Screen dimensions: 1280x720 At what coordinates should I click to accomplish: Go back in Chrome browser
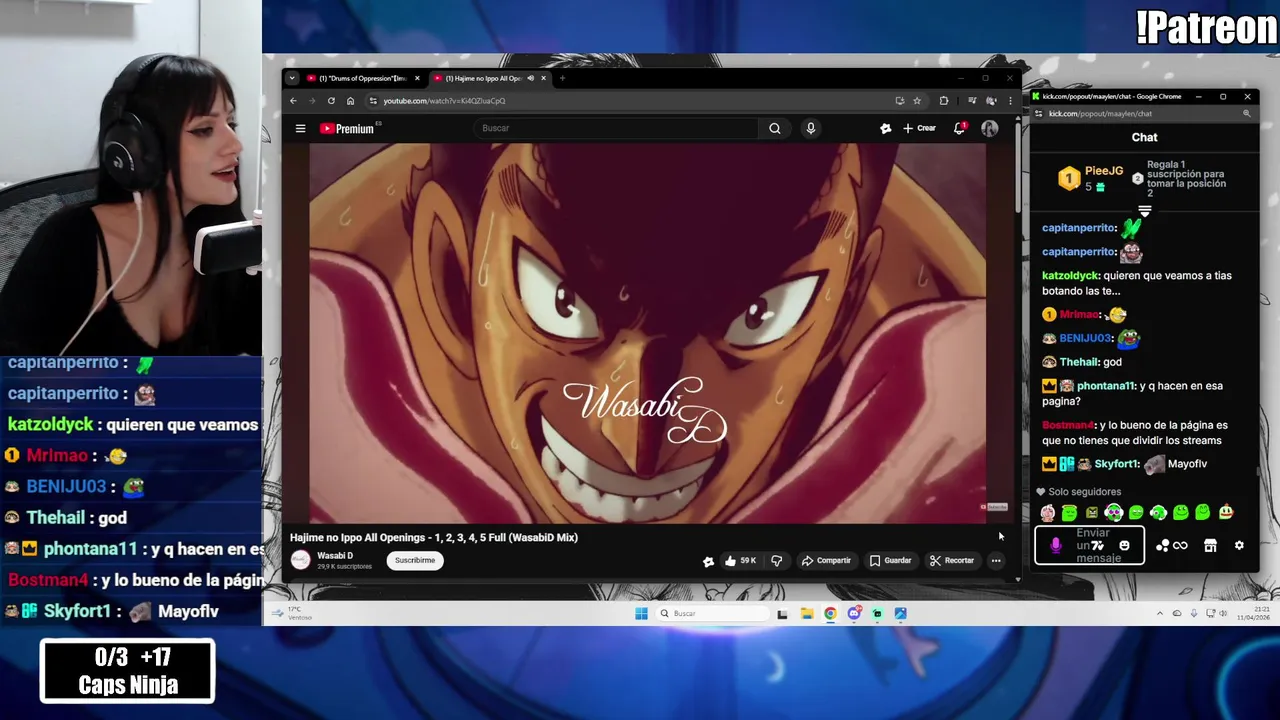tap(293, 100)
